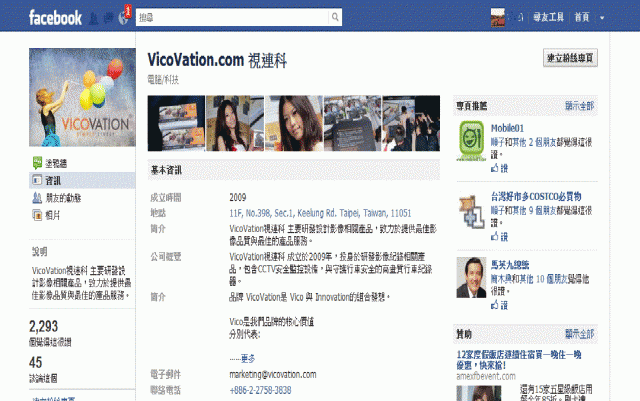Open friend requests icon in header
640x401 pixels.
pos(94,18)
